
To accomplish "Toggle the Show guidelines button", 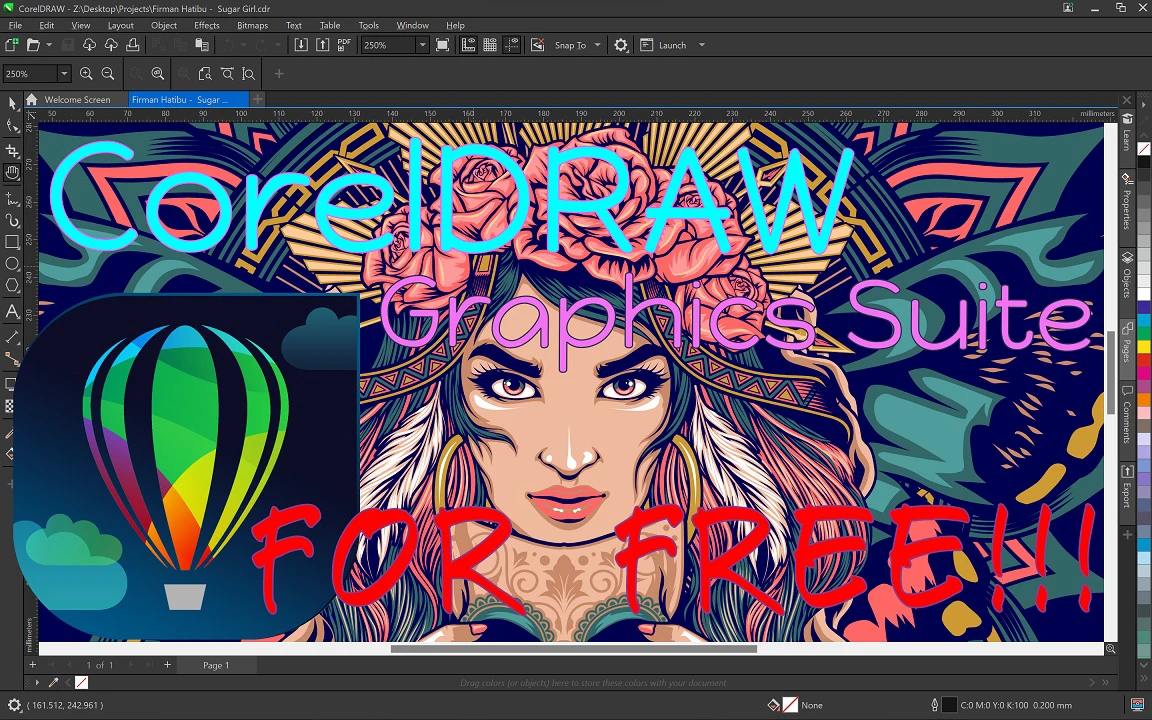I will [x=511, y=45].
